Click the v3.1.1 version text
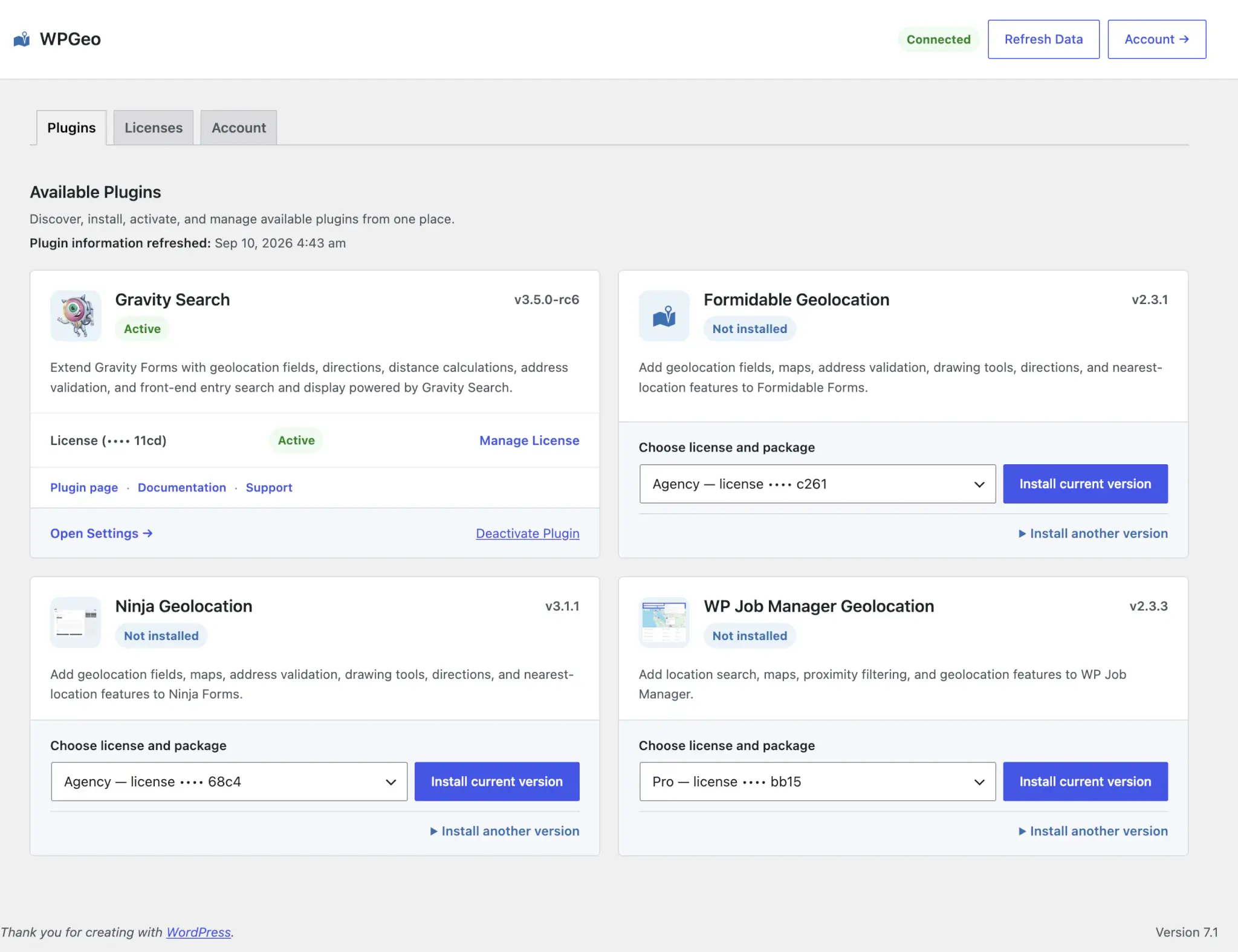 click(562, 606)
